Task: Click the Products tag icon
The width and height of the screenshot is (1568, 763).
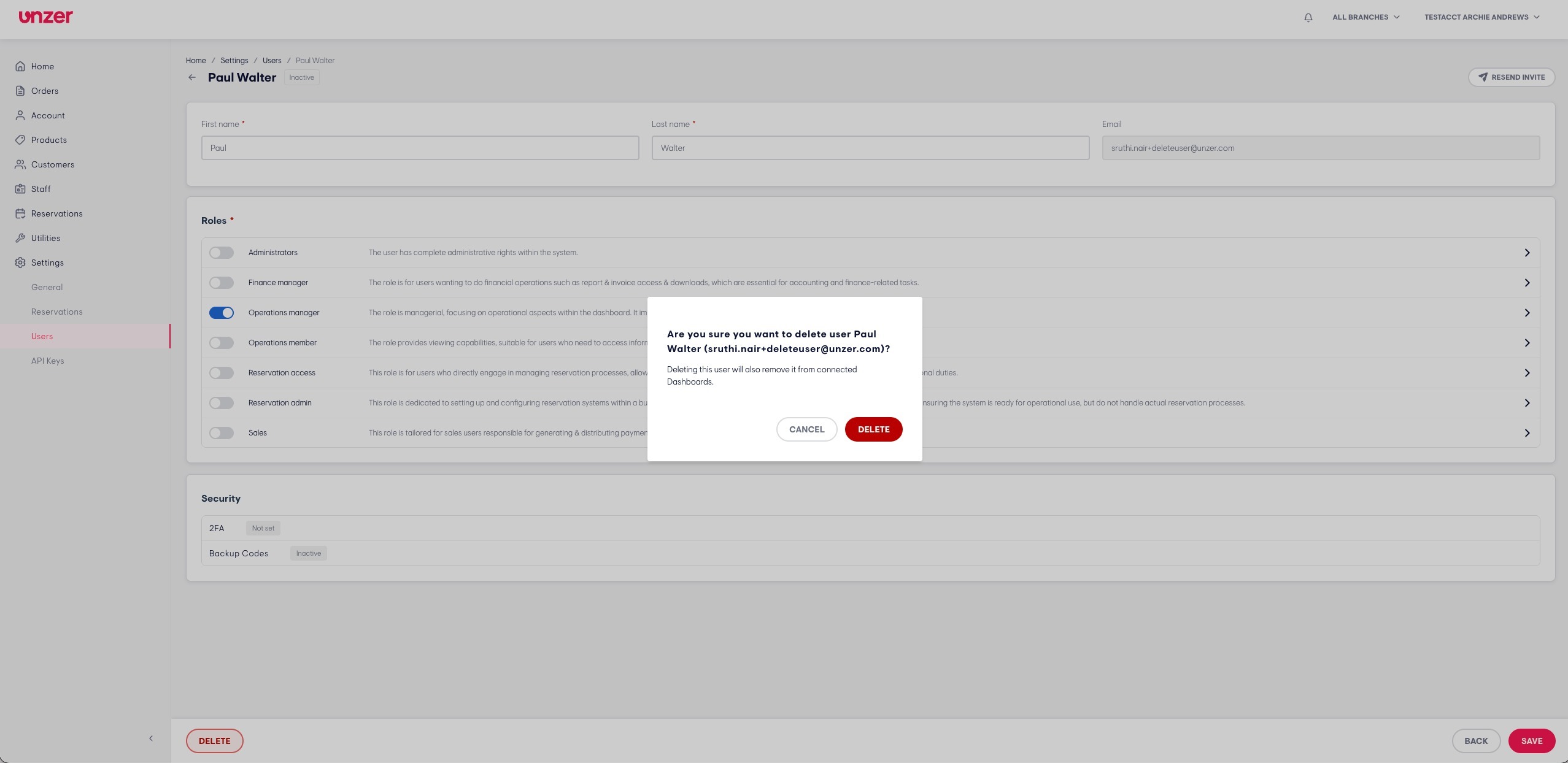Action: pyautogui.click(x=20, y=140)
